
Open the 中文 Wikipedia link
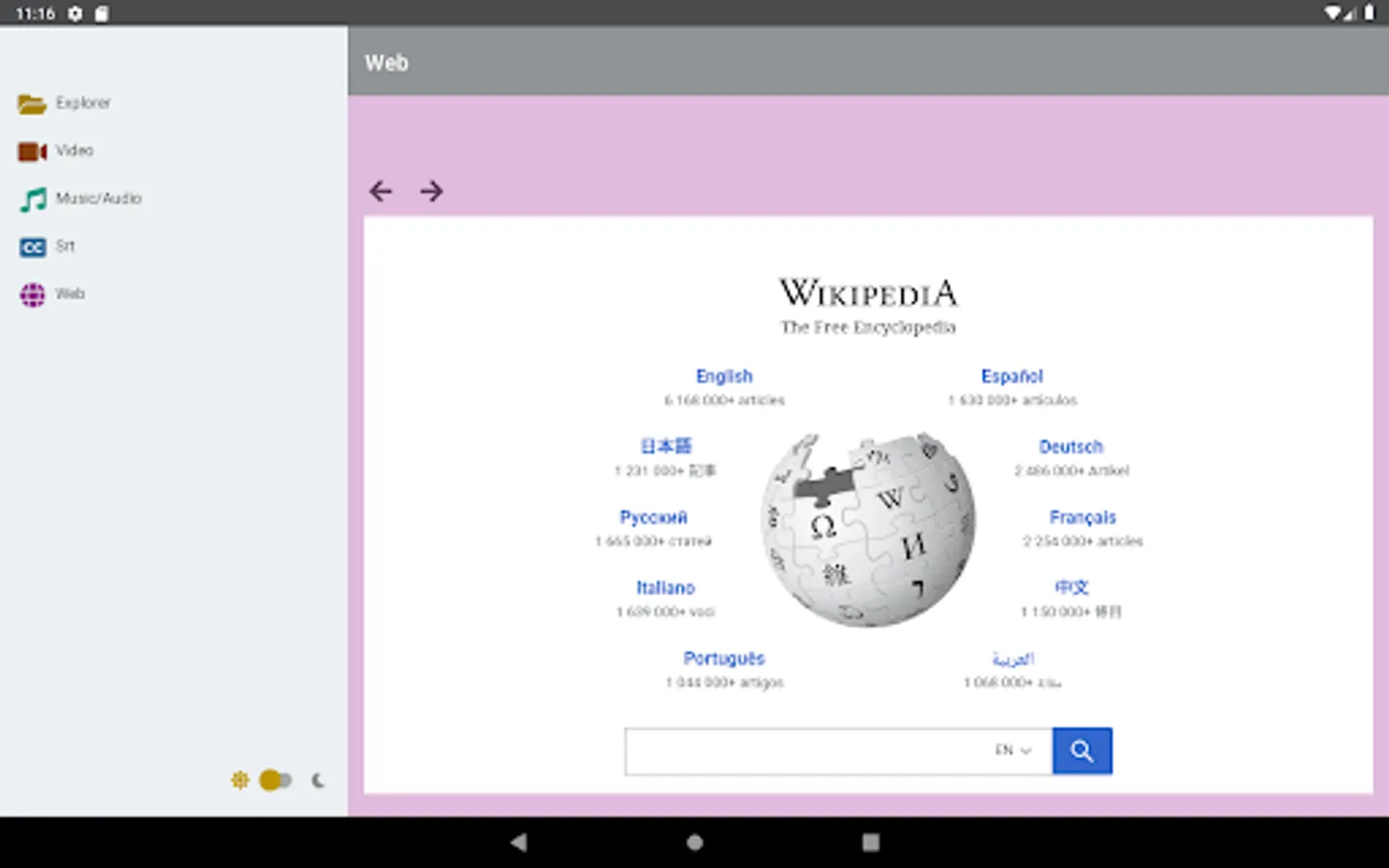coord(1071,587)
